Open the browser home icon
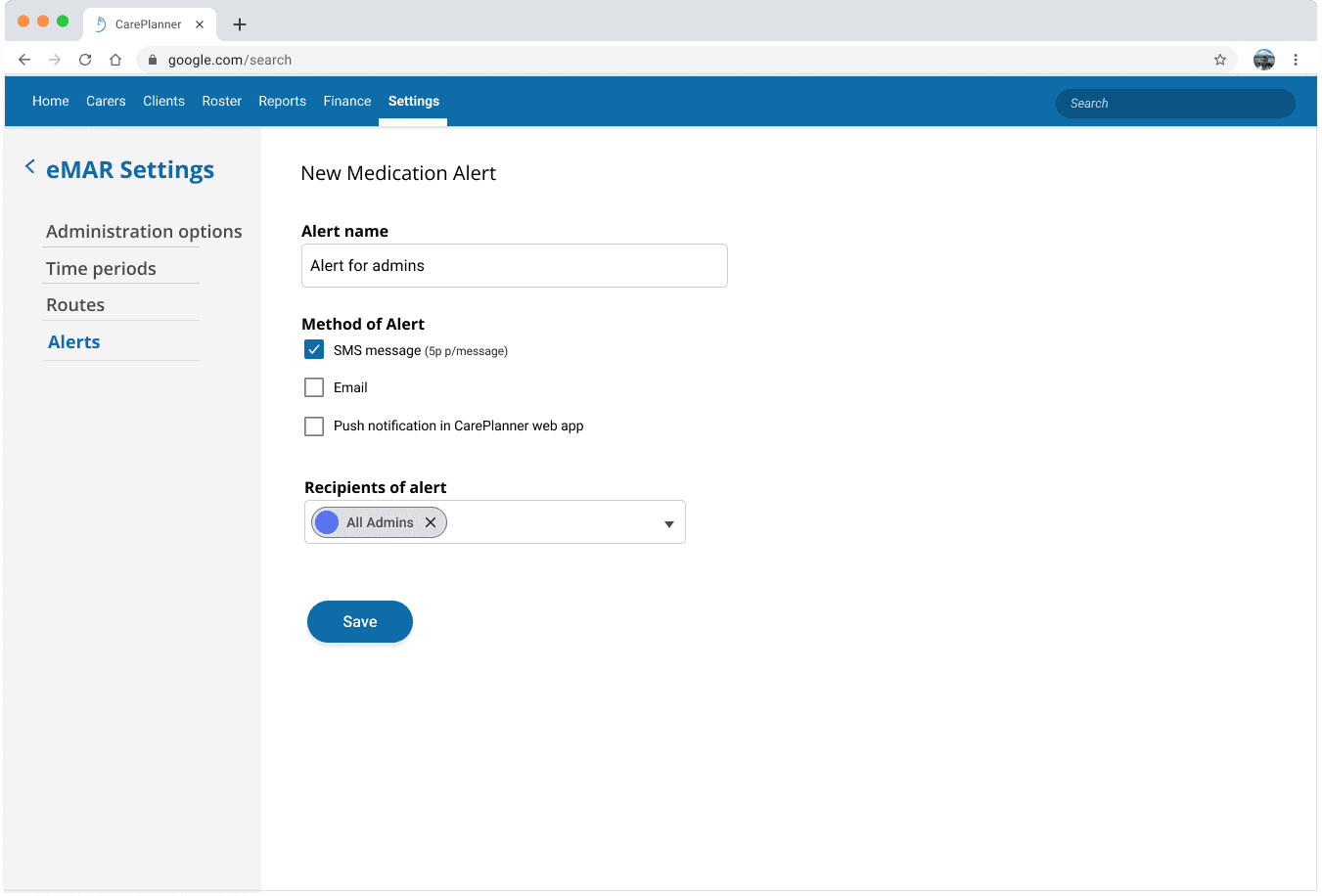Viewport: 1322px width, 896px height. click(115, 60)
